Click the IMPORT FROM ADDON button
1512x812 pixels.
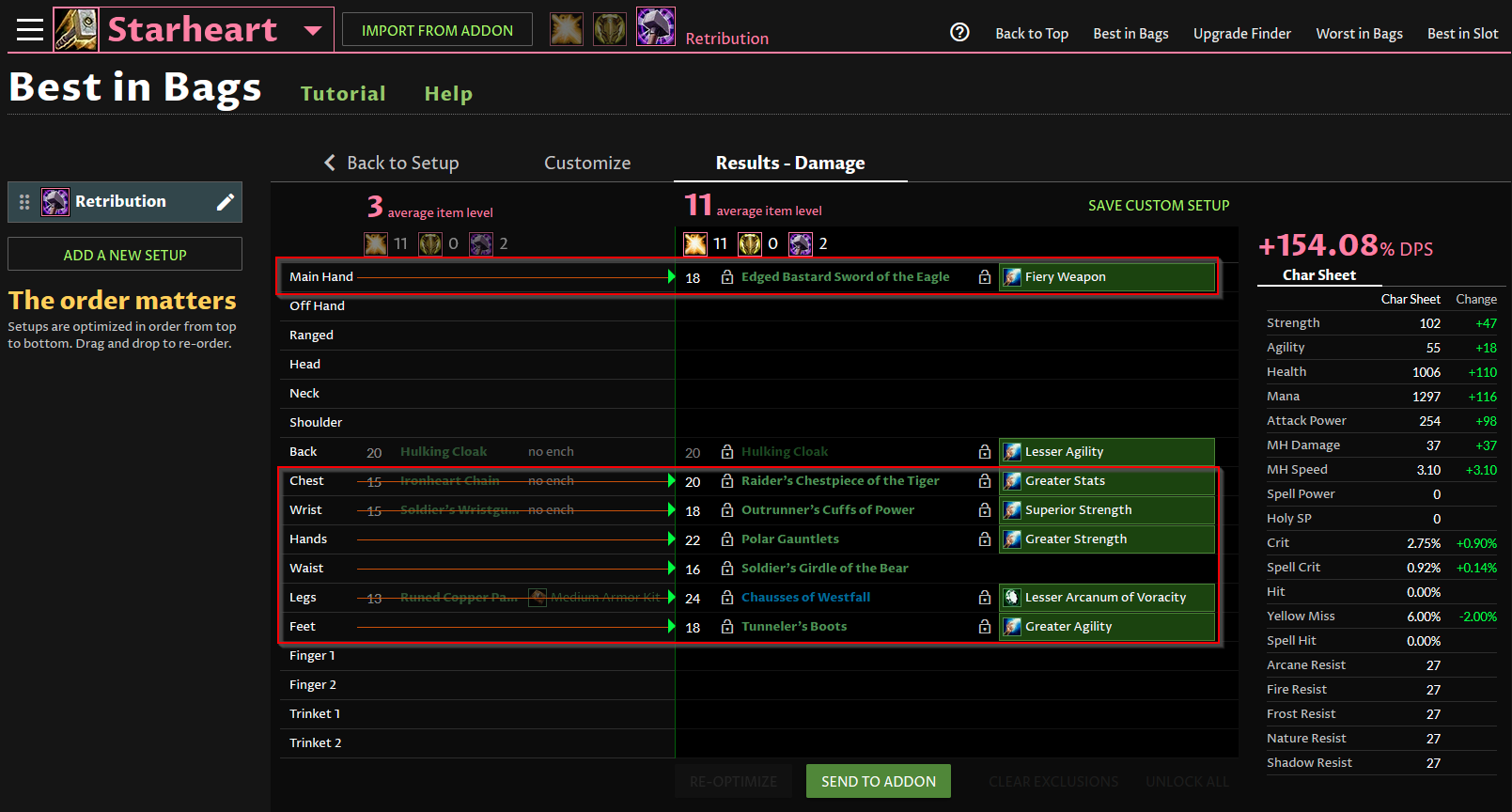(x=437, y=30)
